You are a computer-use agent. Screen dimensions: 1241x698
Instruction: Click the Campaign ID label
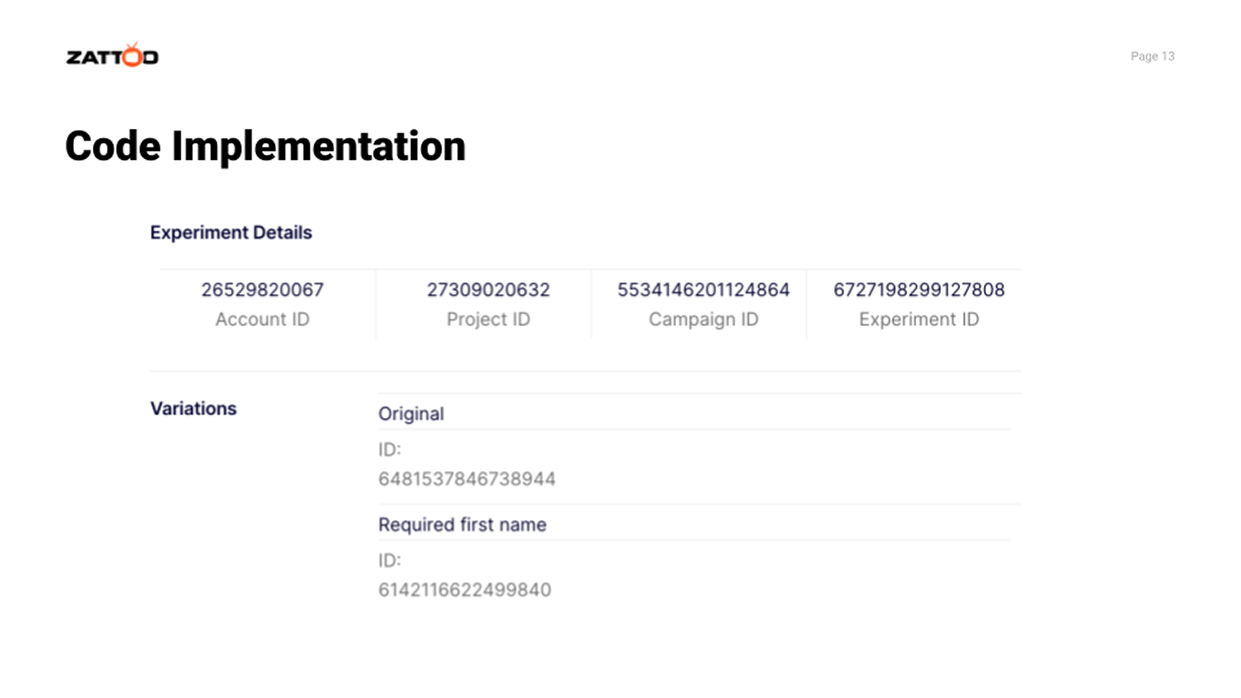[x=703, y=320]
